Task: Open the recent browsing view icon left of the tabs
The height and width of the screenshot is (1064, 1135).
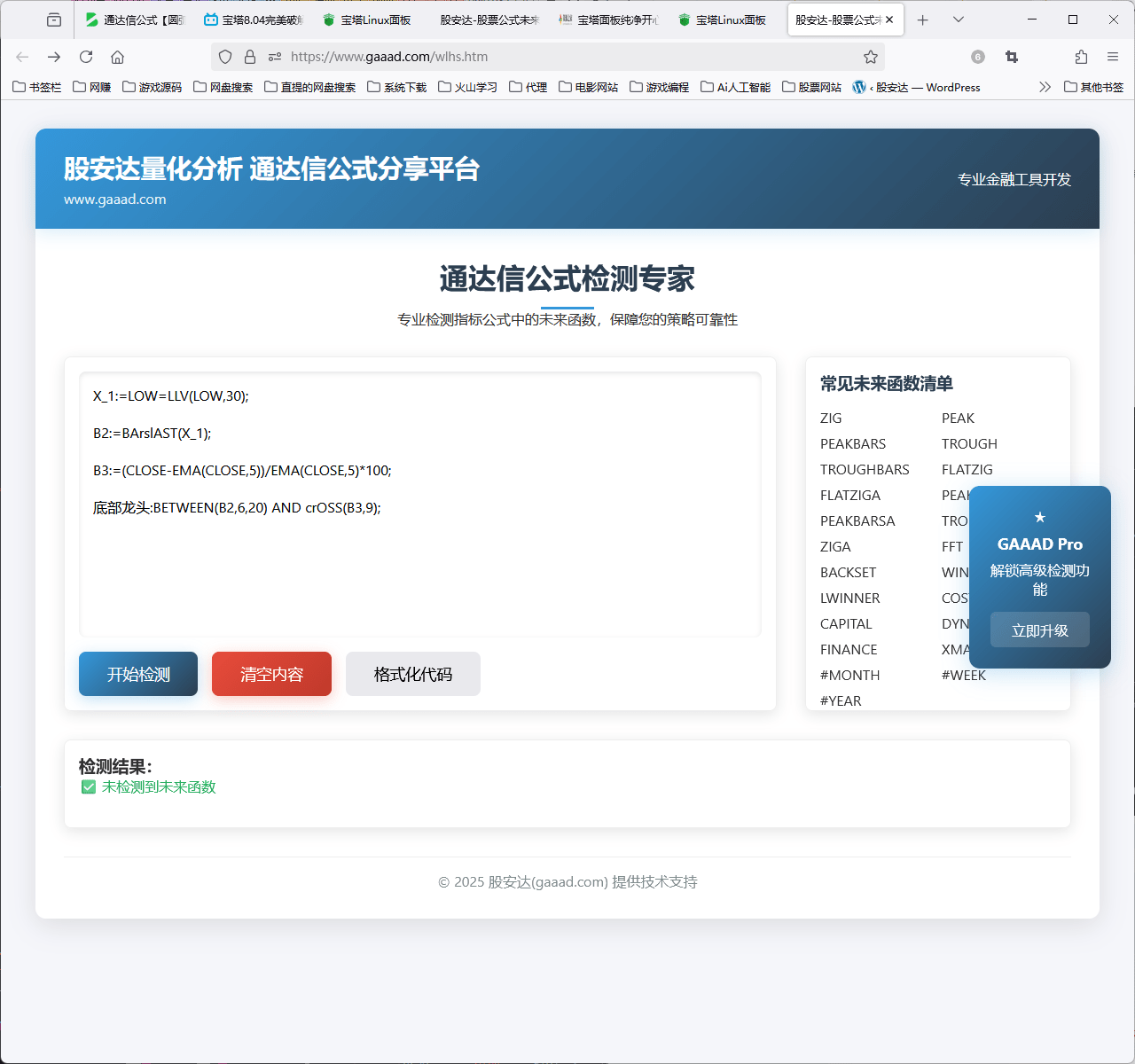Action: pyautogui.click(x=54, y=20)
